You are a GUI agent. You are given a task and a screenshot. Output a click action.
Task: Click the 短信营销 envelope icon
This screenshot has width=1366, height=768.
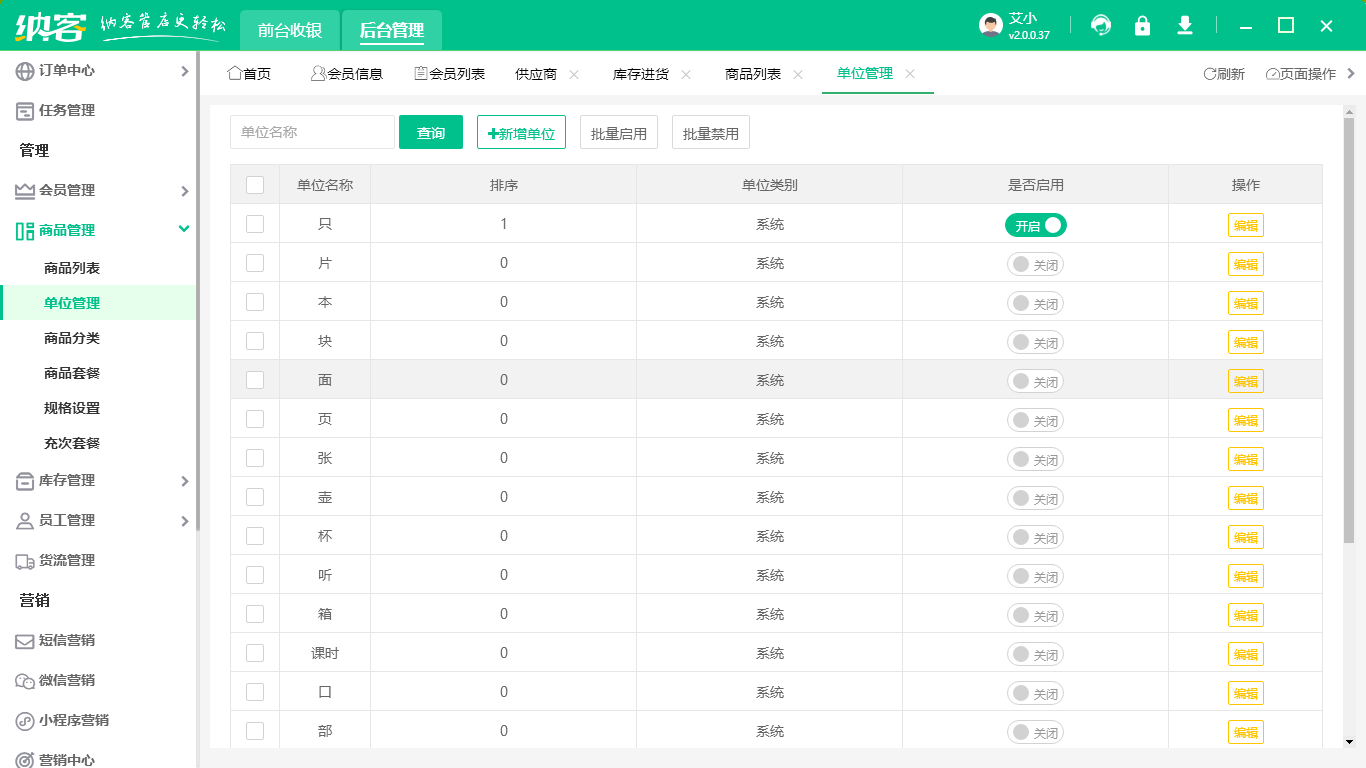25,641
